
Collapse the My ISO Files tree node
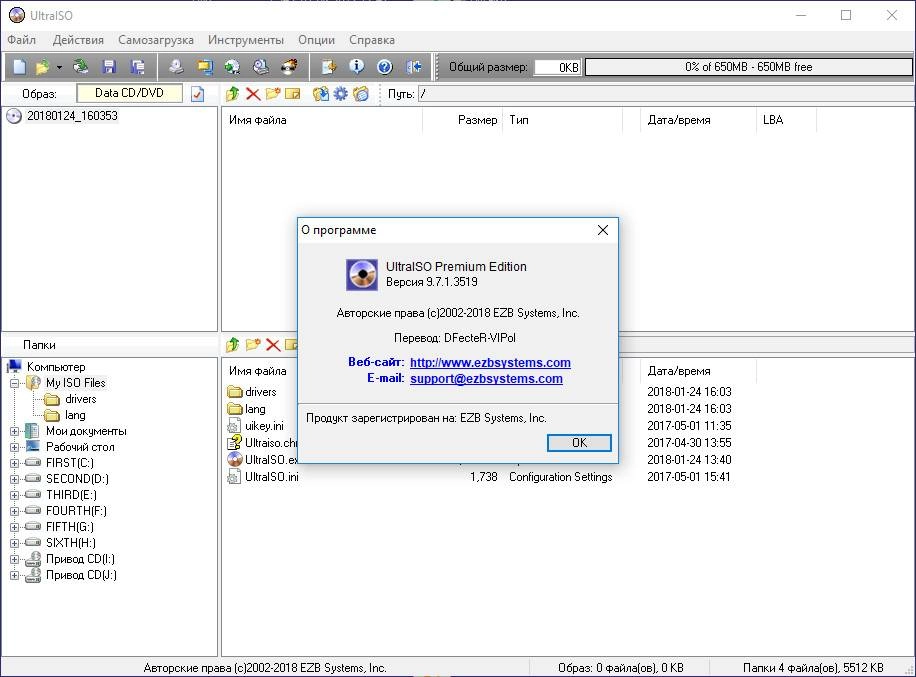tap(14, 383)
